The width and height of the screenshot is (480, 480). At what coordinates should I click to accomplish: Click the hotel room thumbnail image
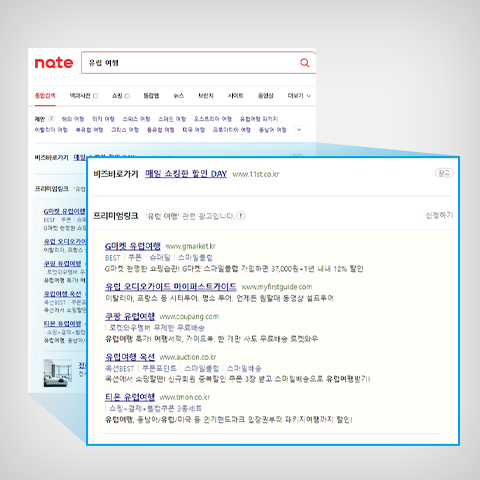tap(58, 373)
